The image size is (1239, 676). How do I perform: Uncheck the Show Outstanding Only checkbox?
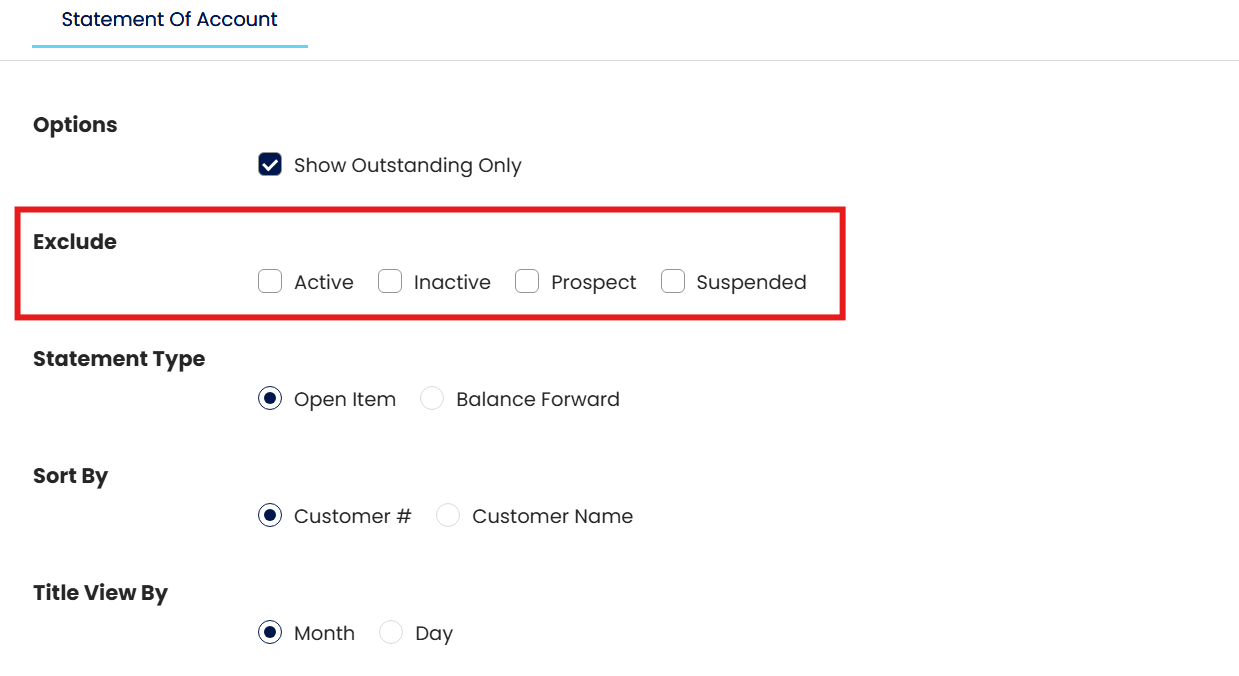tap(270, 165)
